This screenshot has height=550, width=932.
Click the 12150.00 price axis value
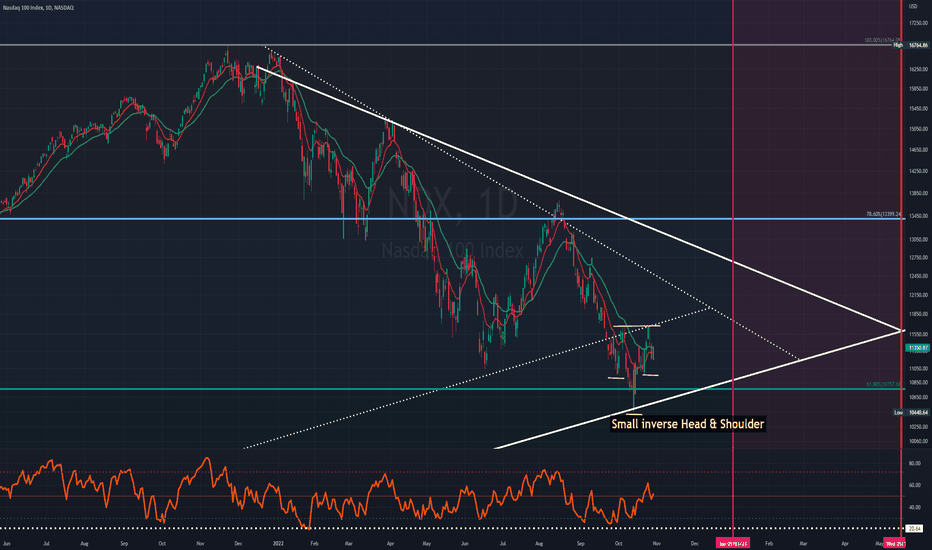[x=918, y=295]
